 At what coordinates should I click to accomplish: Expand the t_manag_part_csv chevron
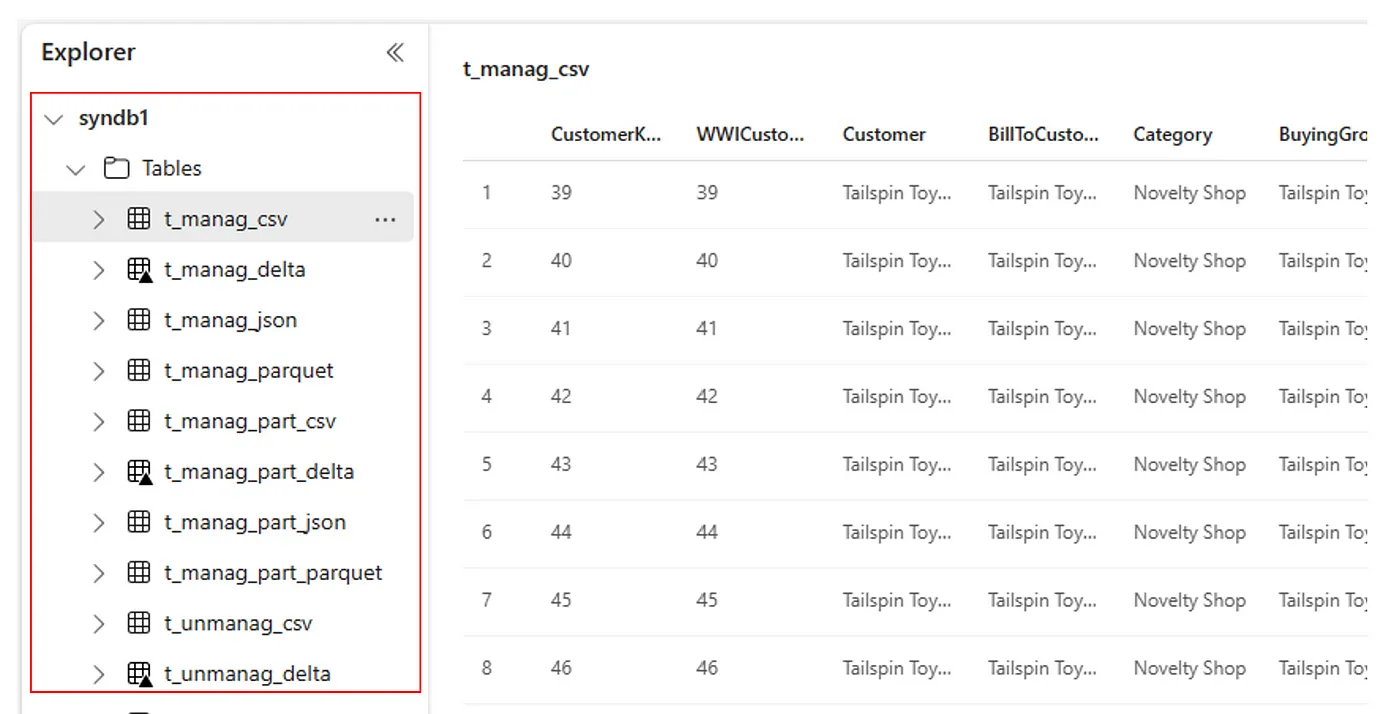[x=98, y=422]
